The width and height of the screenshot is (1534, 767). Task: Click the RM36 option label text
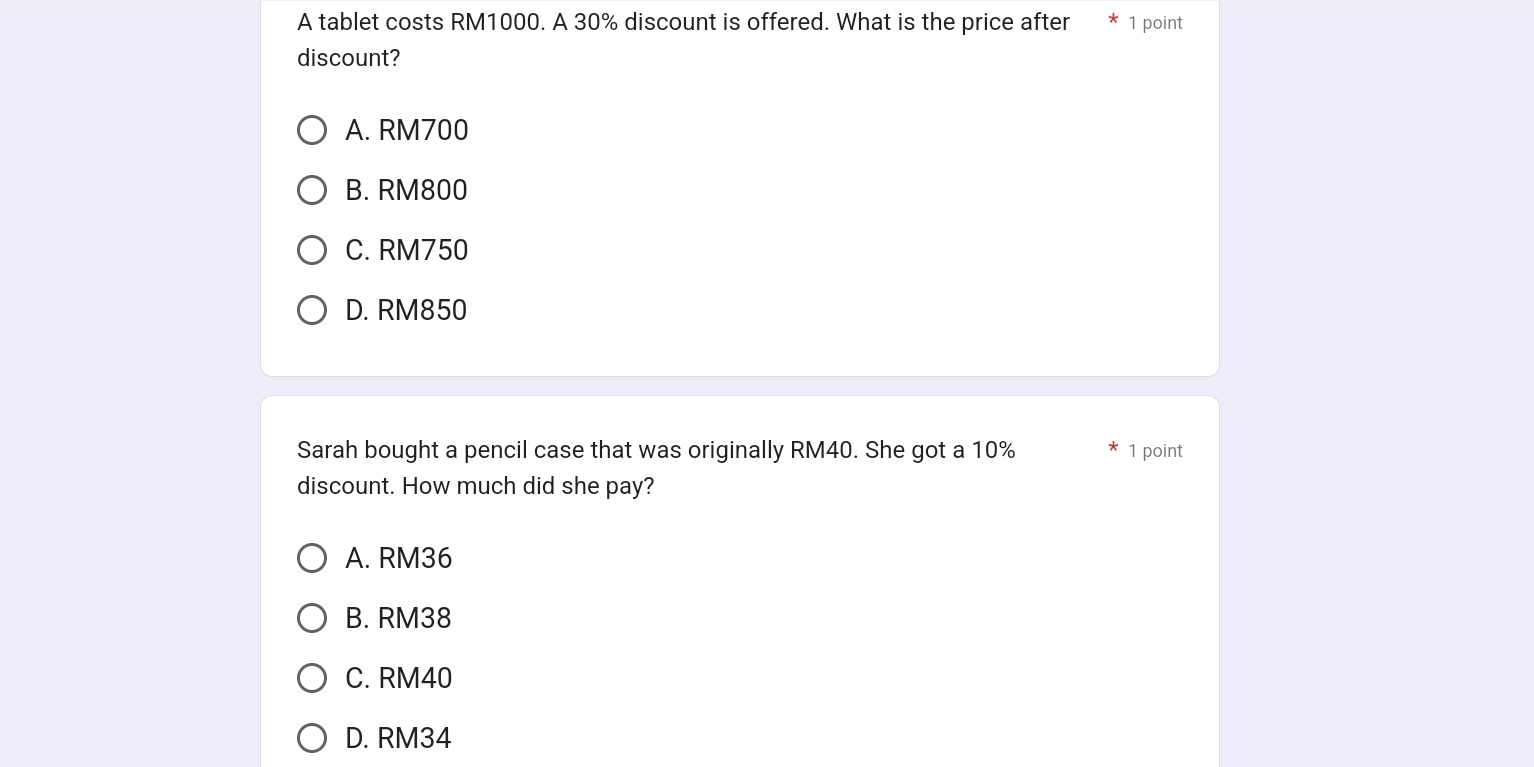click(x=399, y=558)
